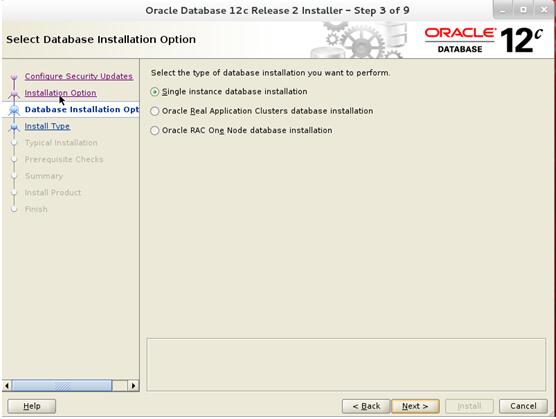Maximize the installer window
Image resolution: width=556 pixels, height=419 pixels.
pyautogui.click(x=523, y=10)
